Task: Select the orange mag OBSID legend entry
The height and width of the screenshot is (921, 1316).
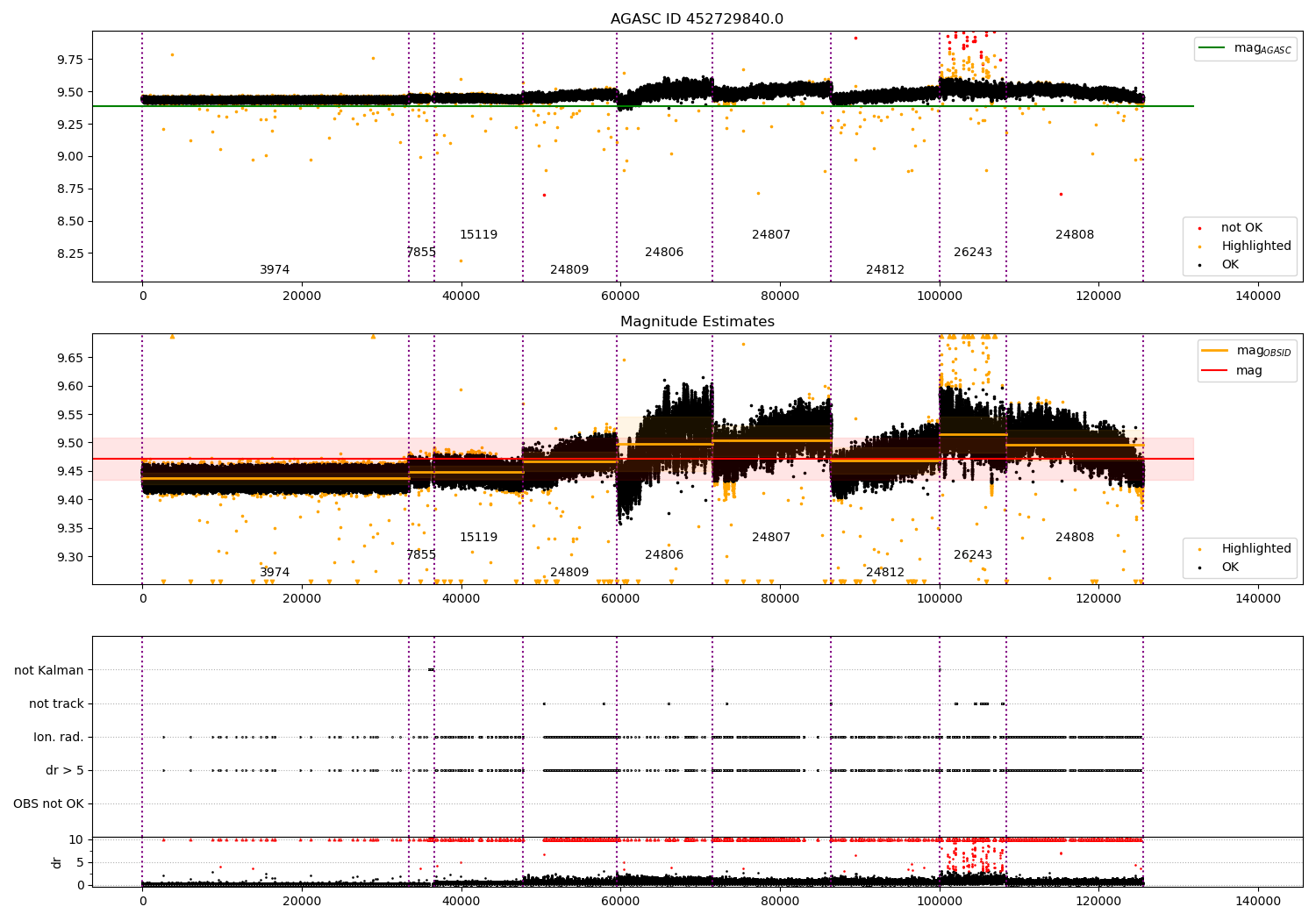Action: 1246,351
